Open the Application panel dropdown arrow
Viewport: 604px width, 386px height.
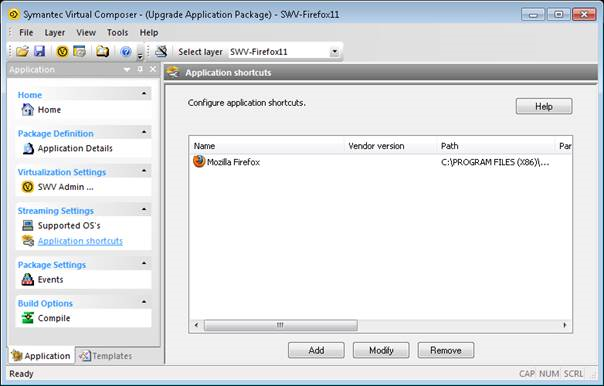click(x=127, y=70)
